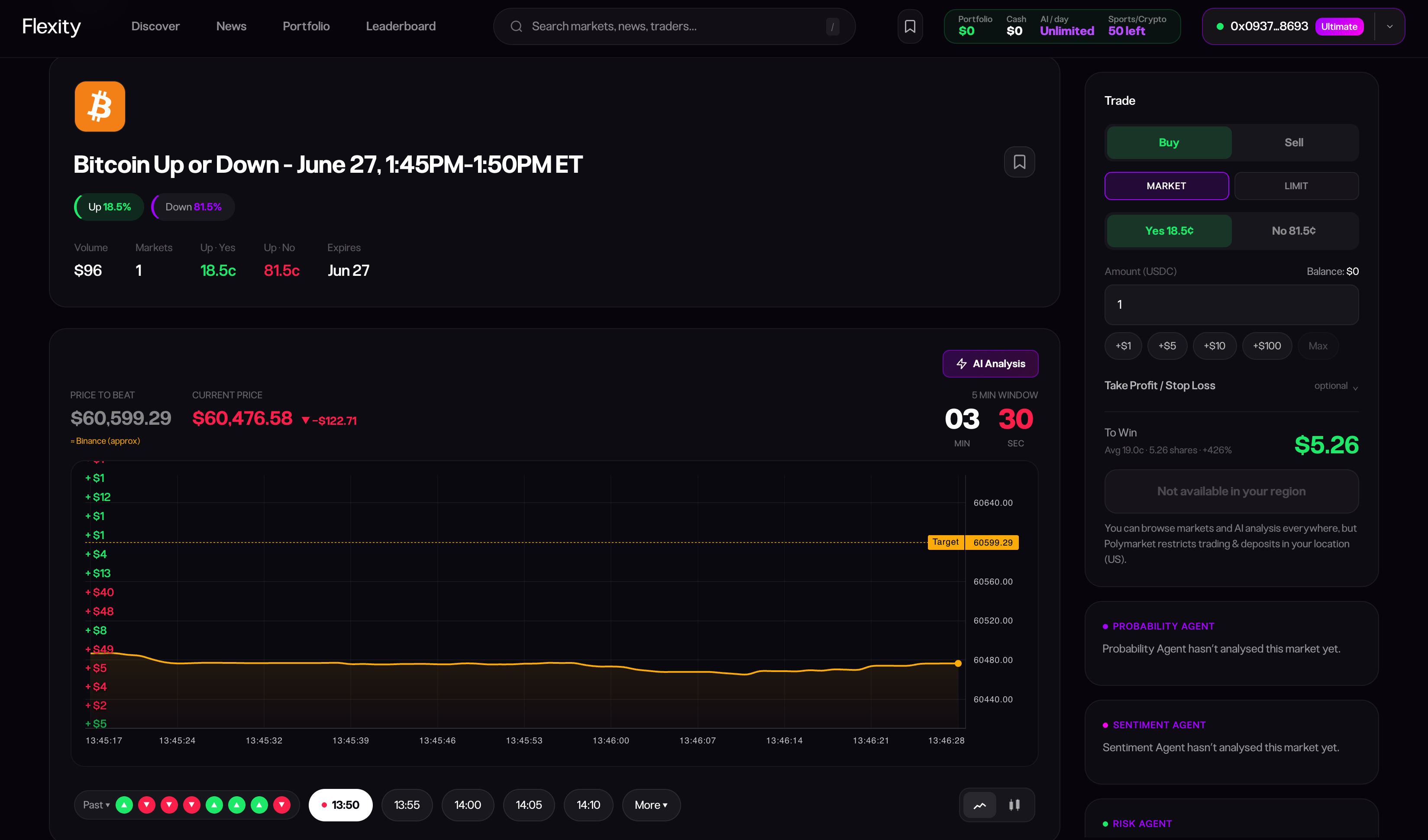Click the Cash $0 stat in header
Viewport: 1428px width, 840px height.
(x=1015, y=26)
